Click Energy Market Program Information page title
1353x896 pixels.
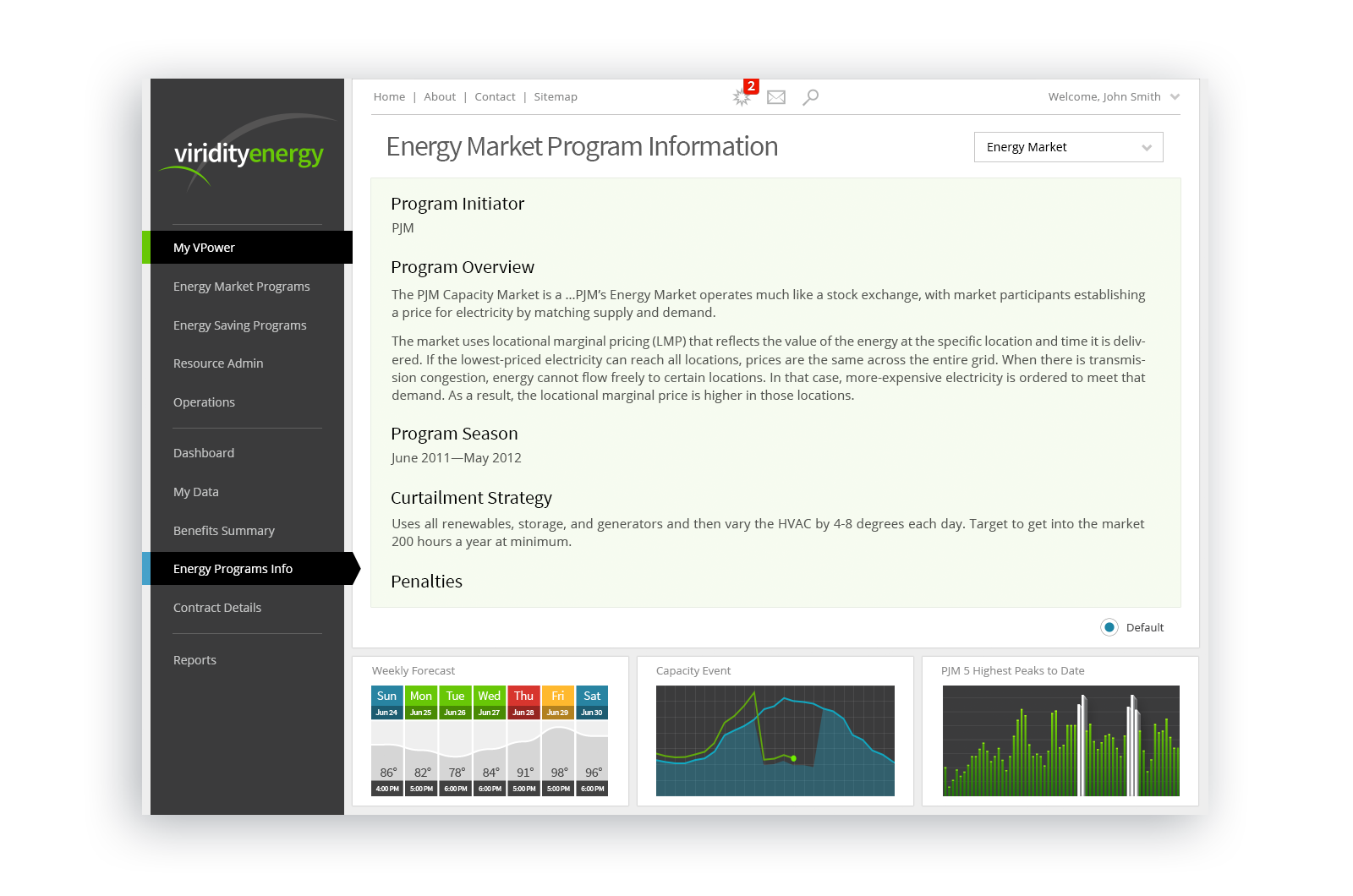click(582, 147)
